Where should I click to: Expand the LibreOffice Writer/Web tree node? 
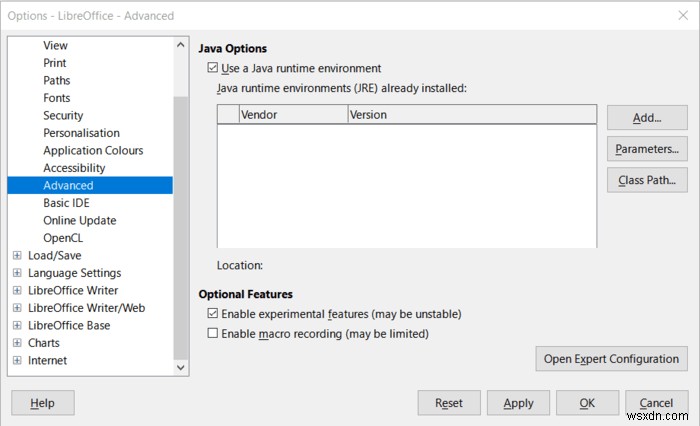[17, 308]
